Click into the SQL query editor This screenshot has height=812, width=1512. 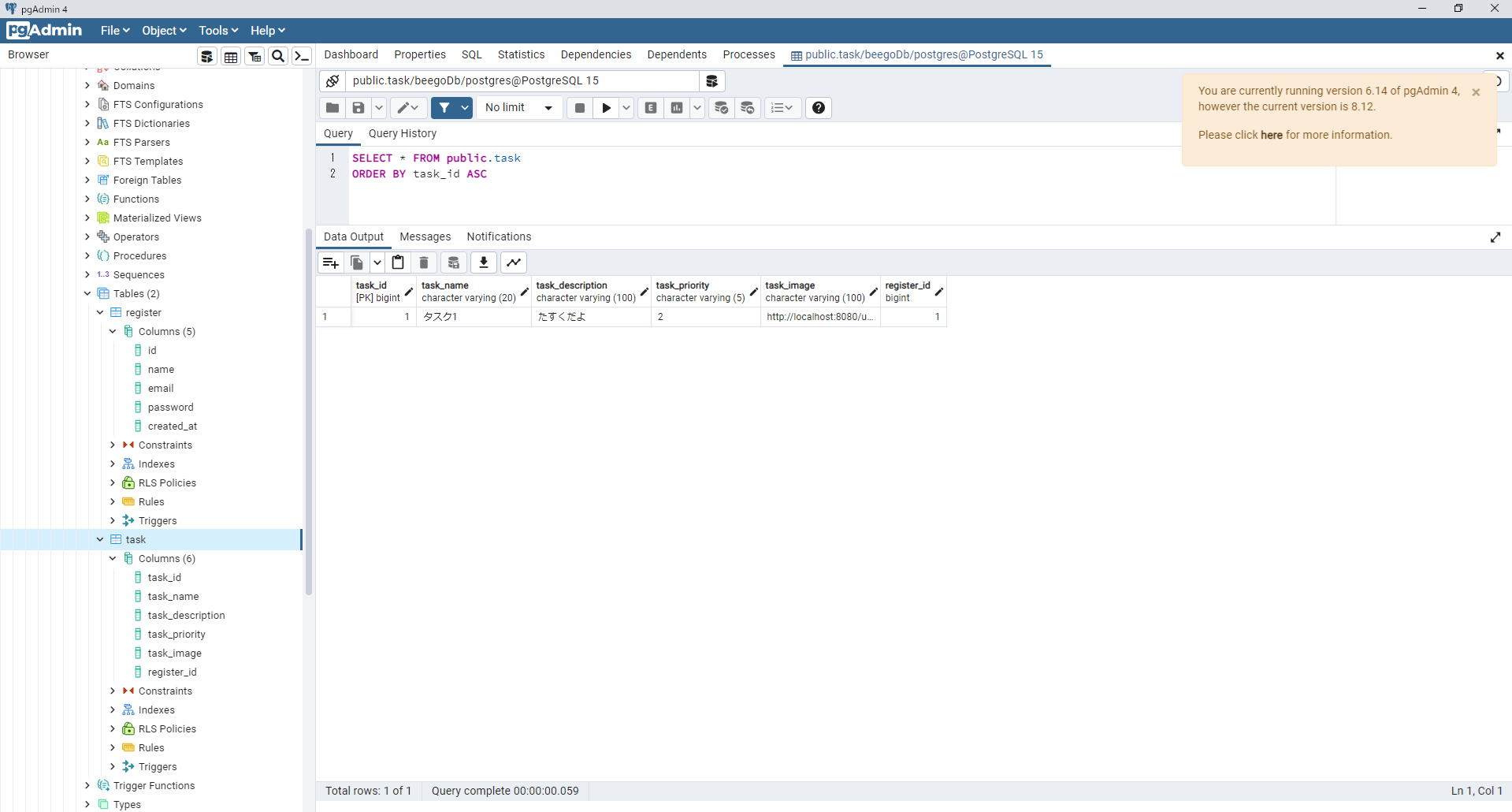point(841,185)
